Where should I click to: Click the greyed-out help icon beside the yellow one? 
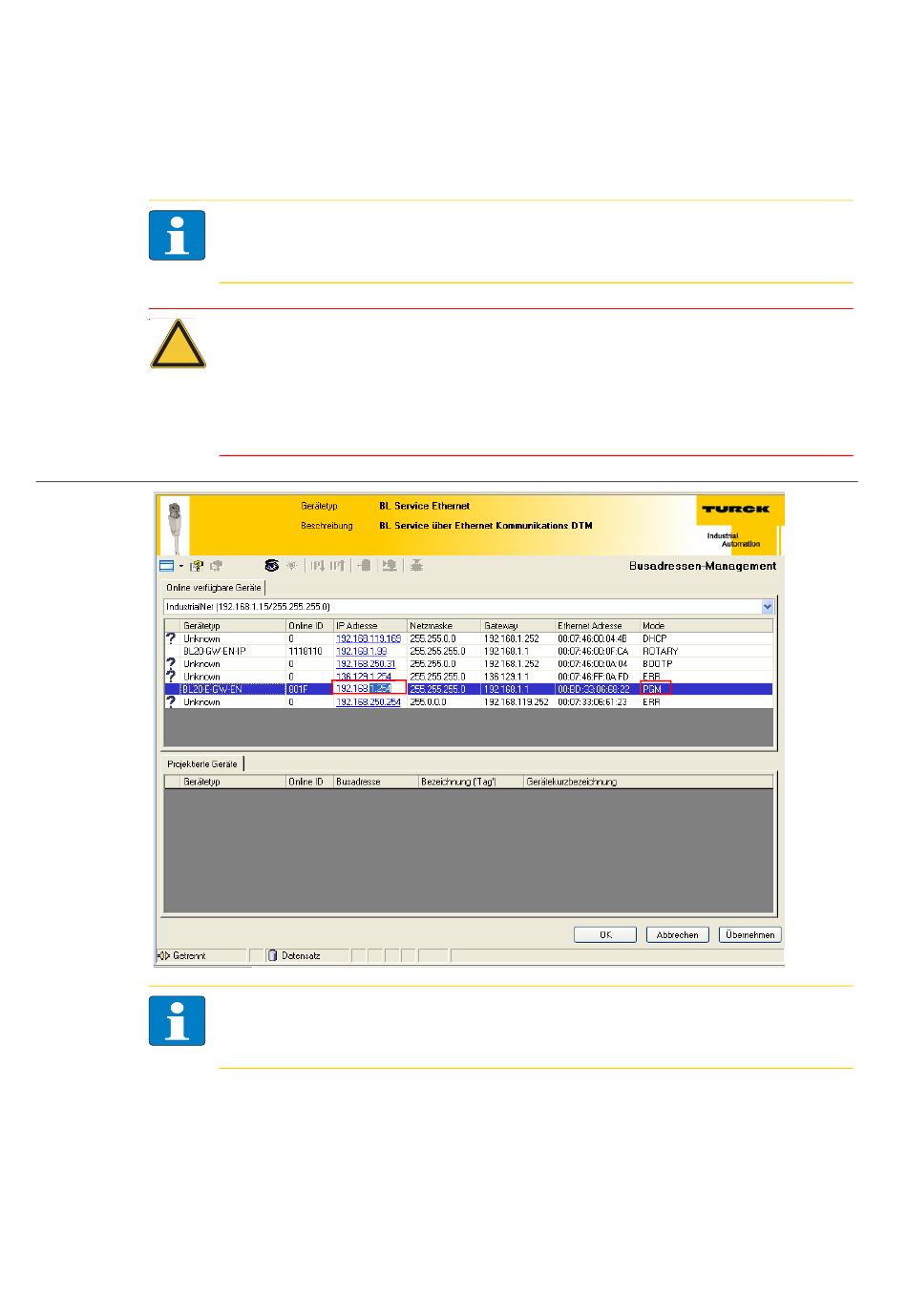click(x=217, y=566)
